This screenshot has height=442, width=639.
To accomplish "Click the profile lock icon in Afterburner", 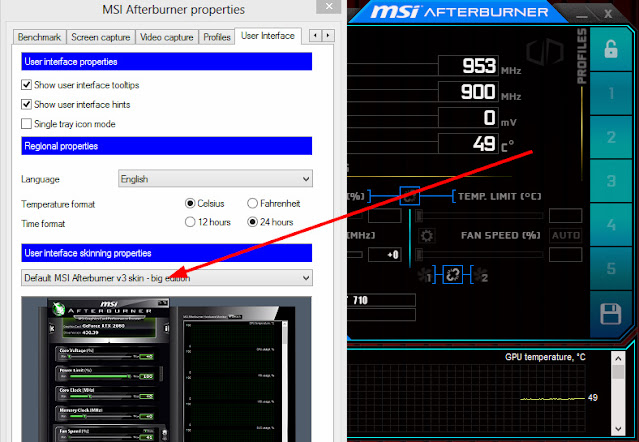I will tap(610, 50).
